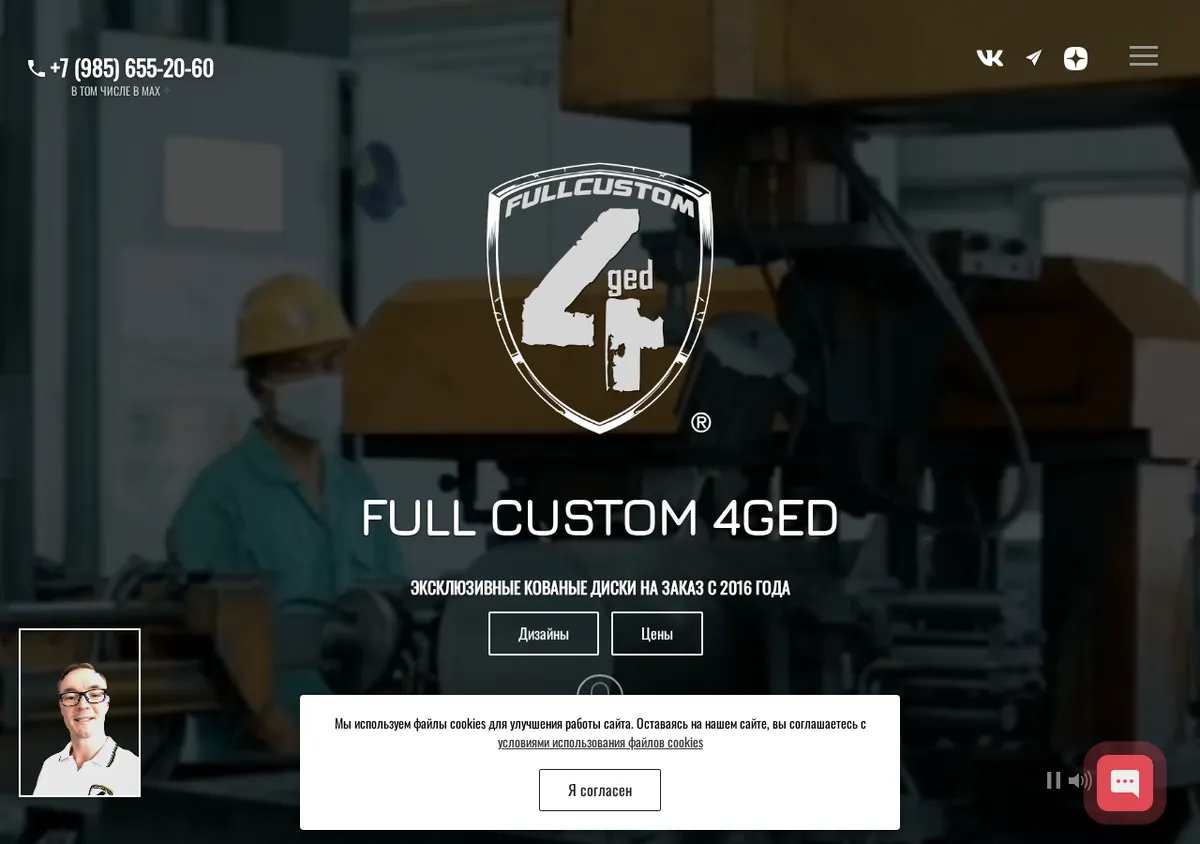Click the scroll-down mouse icon below buttons

point(600,686)
